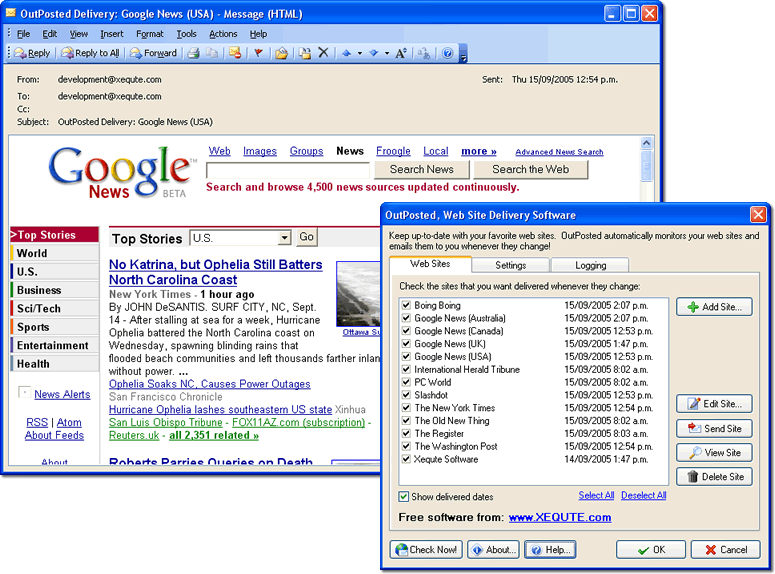Viewport: 775px width, 574px height.
Task: Click the Select All link
Action: [596, 495]
